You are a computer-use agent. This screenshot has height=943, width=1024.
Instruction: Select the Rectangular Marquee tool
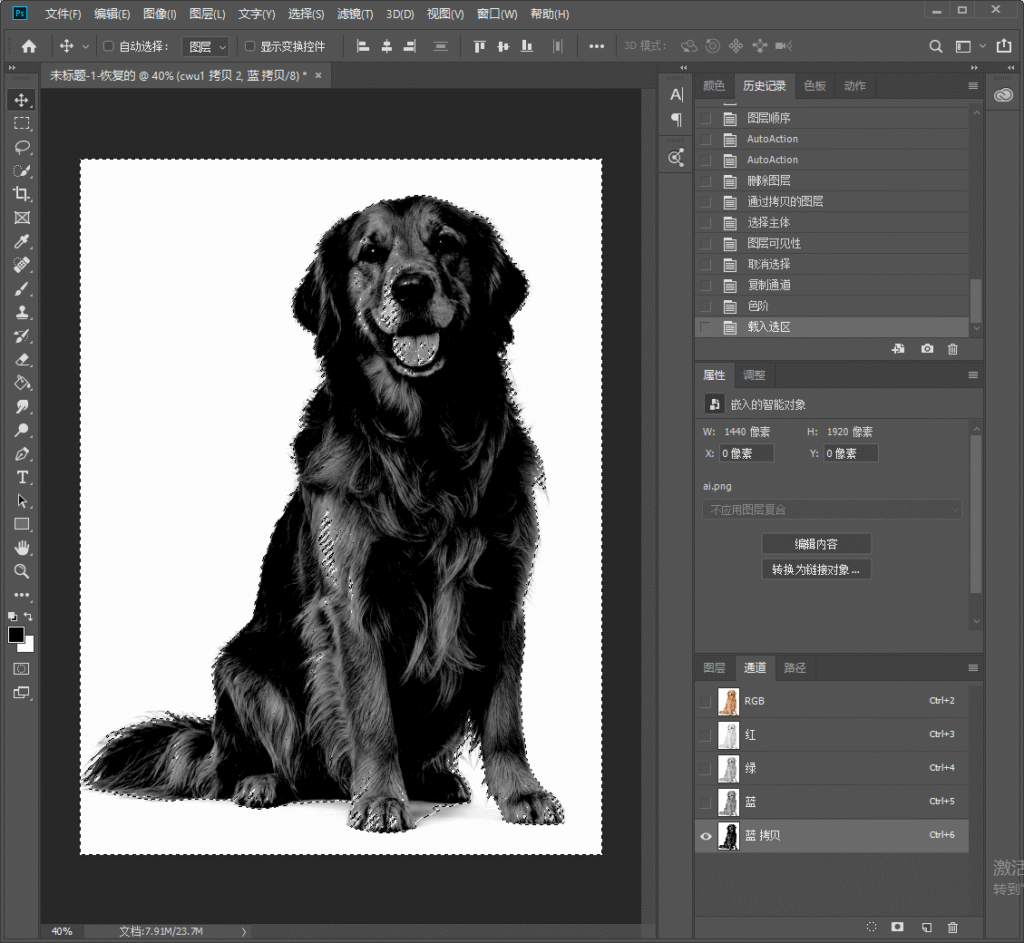22,123
